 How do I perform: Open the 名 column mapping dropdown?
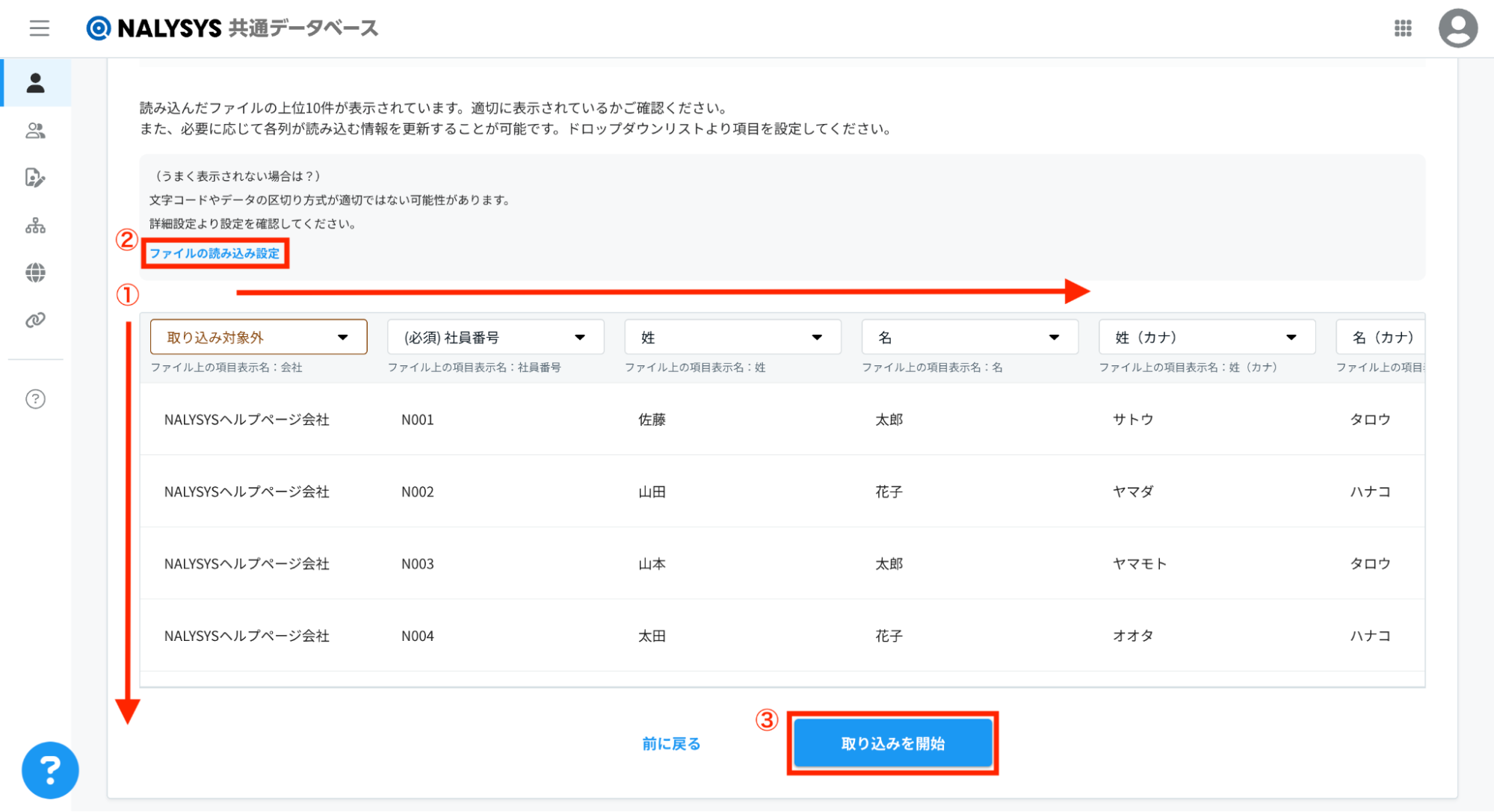click(x=969, y=337)
